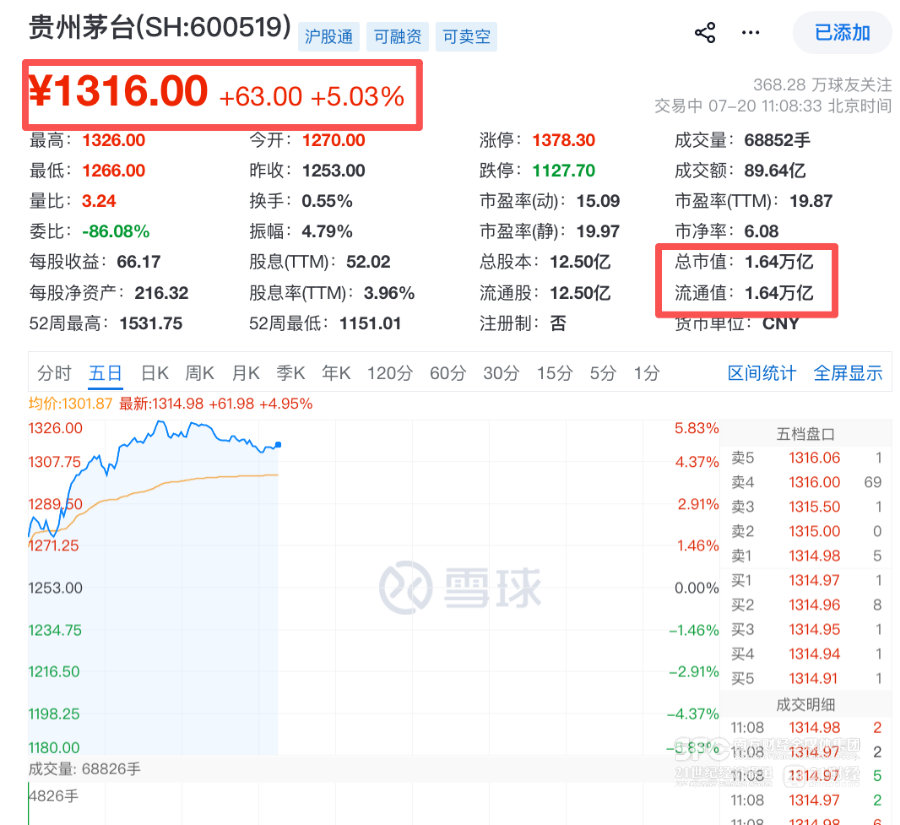Viewport: 900px width, 825px height.
Task: Click the 买3 row price 1314.95
Action: [814, 629]
